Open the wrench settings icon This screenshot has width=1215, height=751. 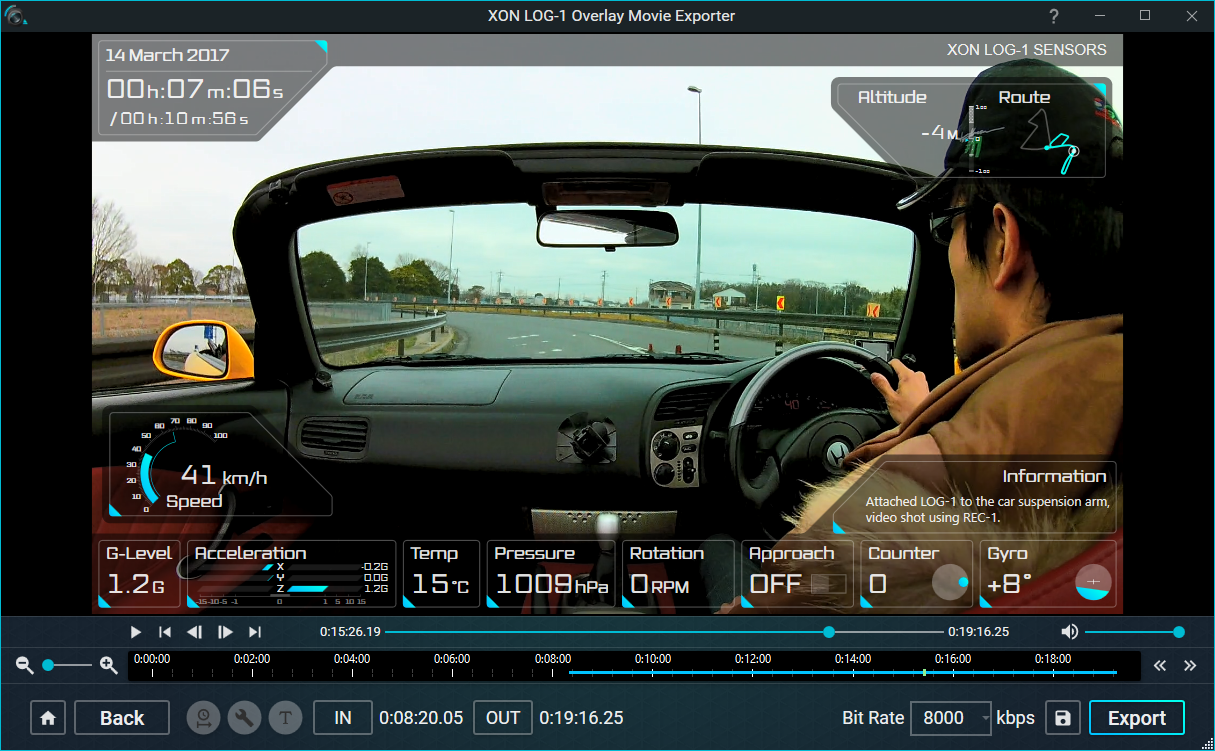[x=244, y=718]
